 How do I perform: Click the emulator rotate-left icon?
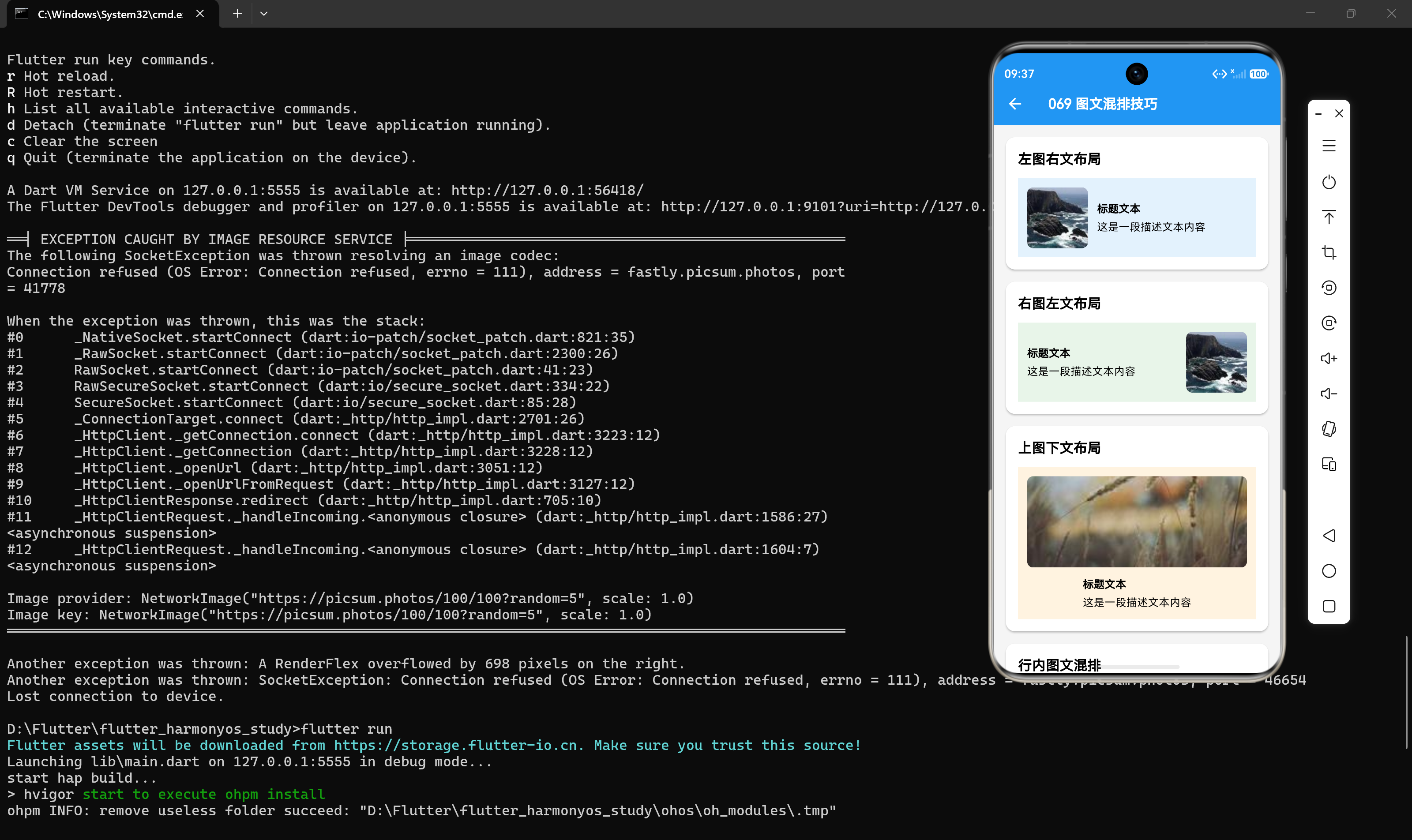pyautogui.click(x=1329, y=288)
